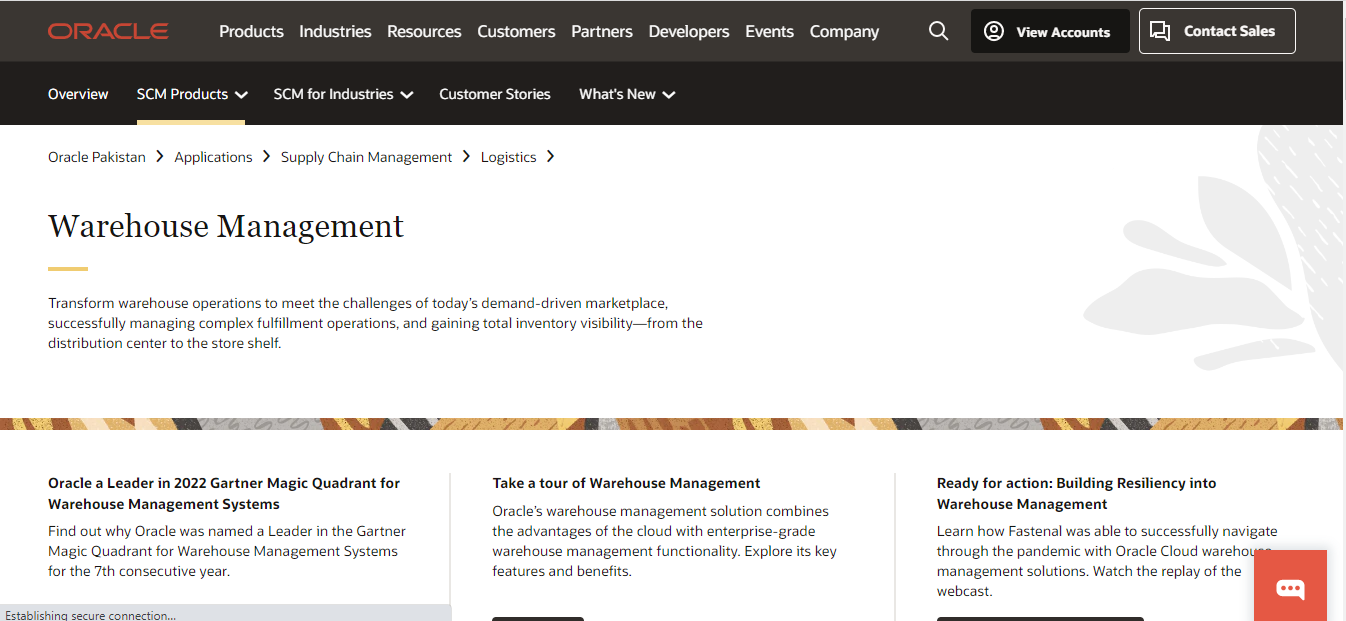Image resolution: width=1346 pixels, height=621 pixels.
Task: Click the user icon in View Accounts
Action: tap(994, 31)
